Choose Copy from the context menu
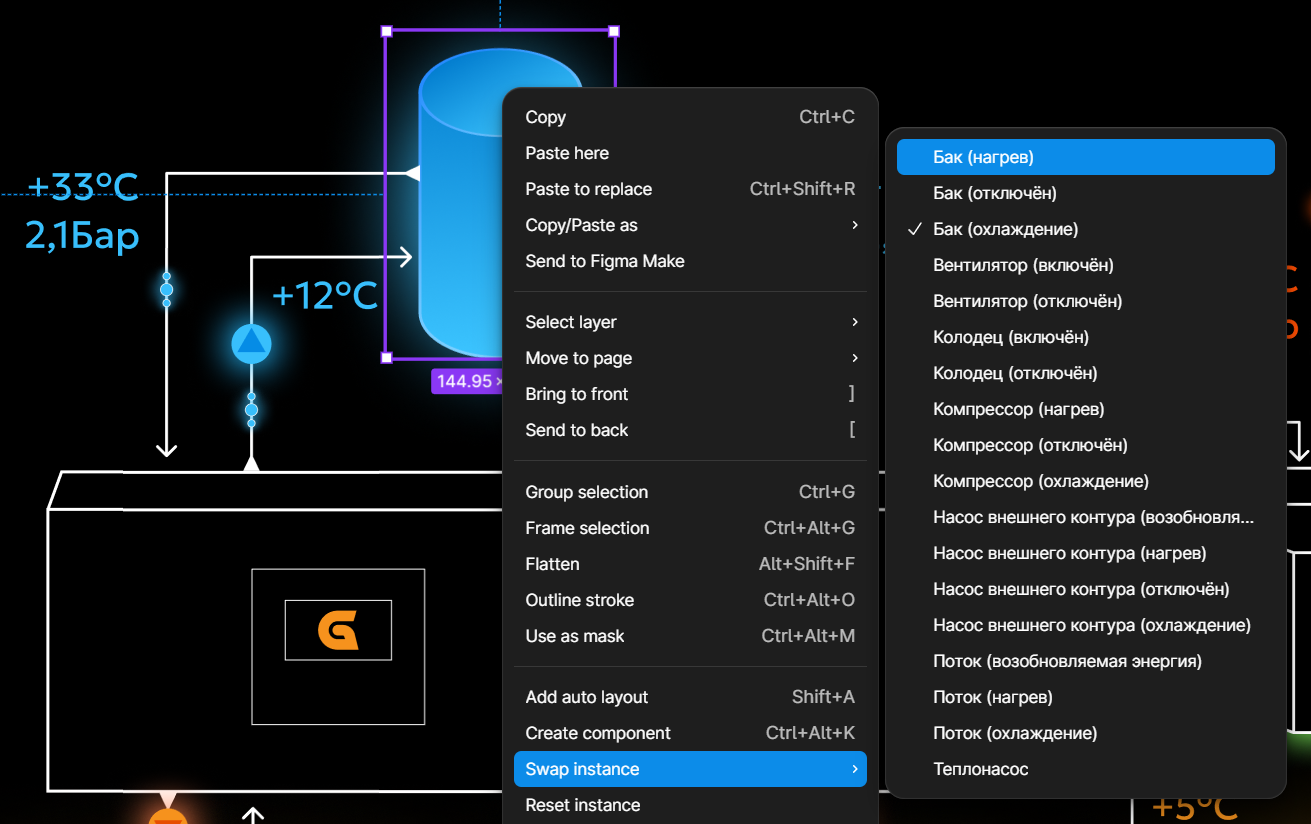 [x=690, y=117]
